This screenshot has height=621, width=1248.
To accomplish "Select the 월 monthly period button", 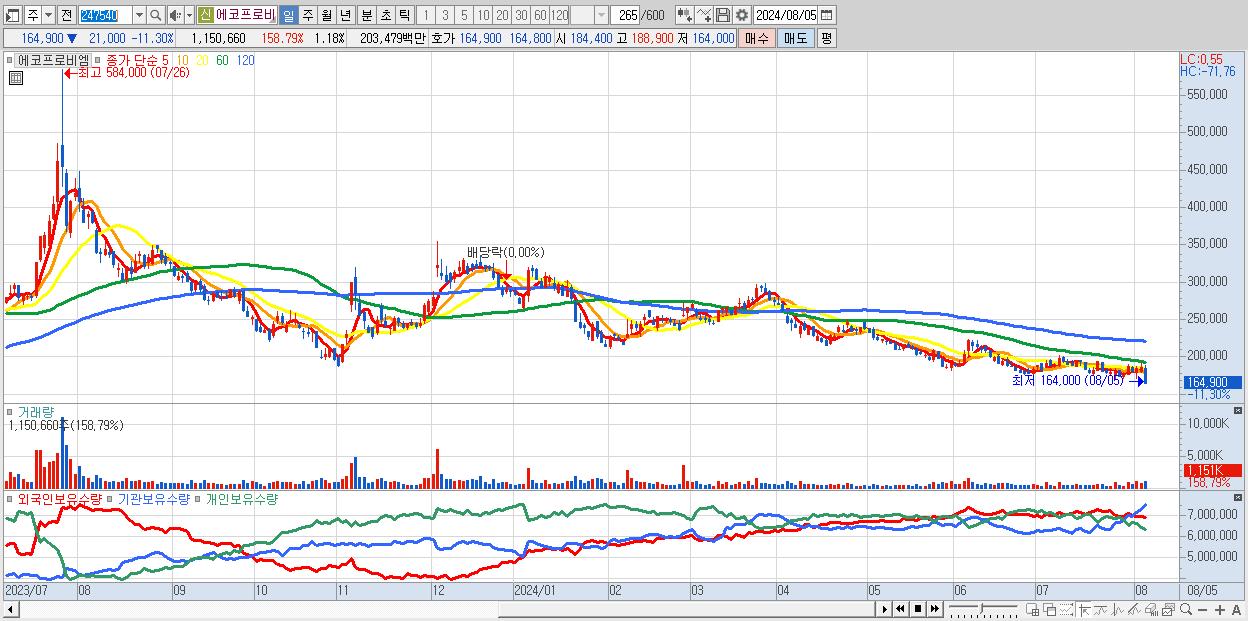I will point(326,15).
